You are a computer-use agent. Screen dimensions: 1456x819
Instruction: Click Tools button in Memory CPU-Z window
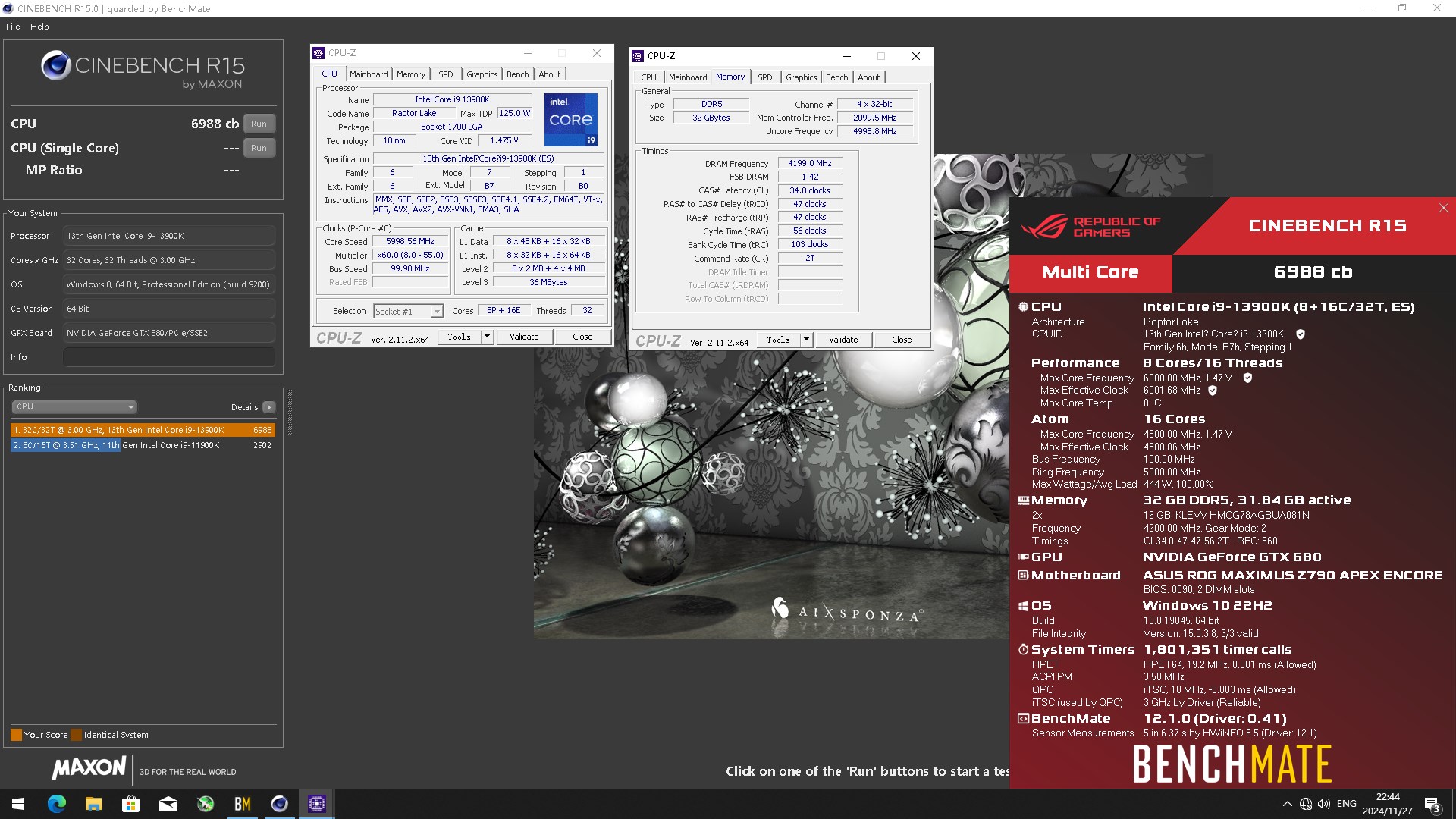click(x=778, y=340)
